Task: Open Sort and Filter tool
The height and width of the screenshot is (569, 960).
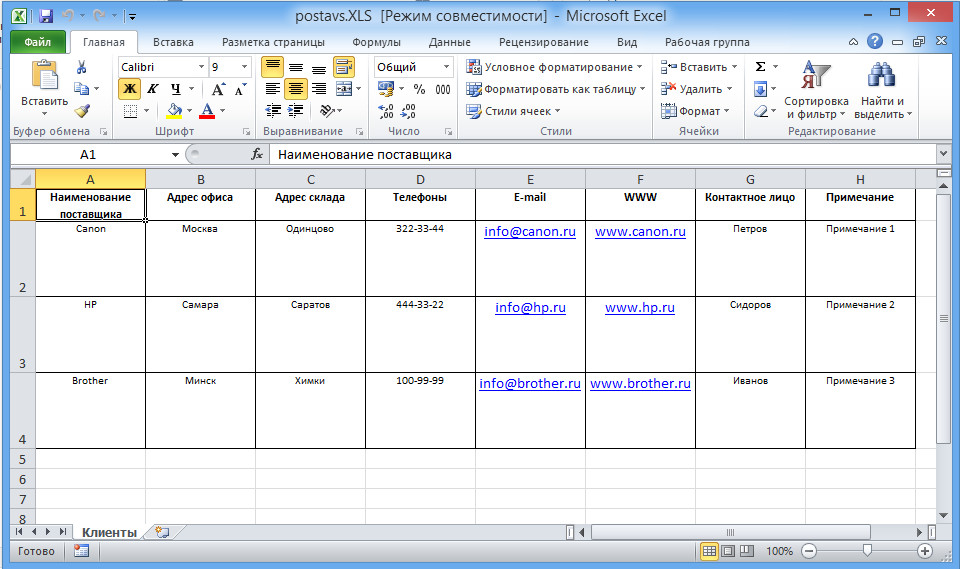Action: pyautogui.click(x=815, y=90)
